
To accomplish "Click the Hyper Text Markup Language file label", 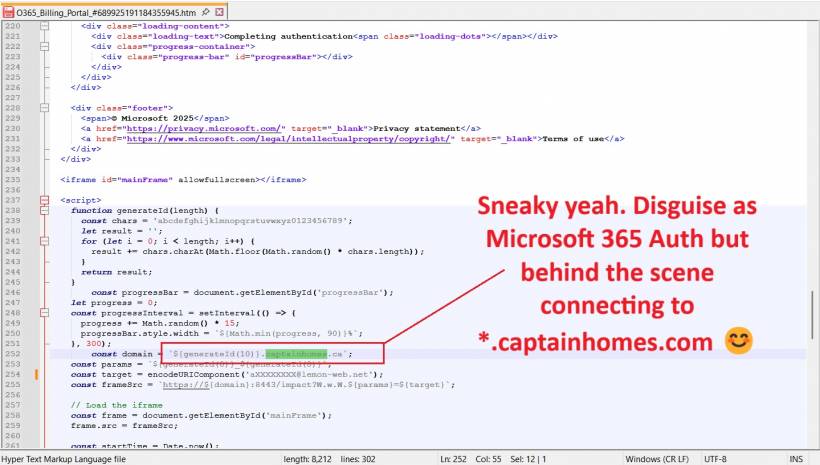I will tap(63, 457).
